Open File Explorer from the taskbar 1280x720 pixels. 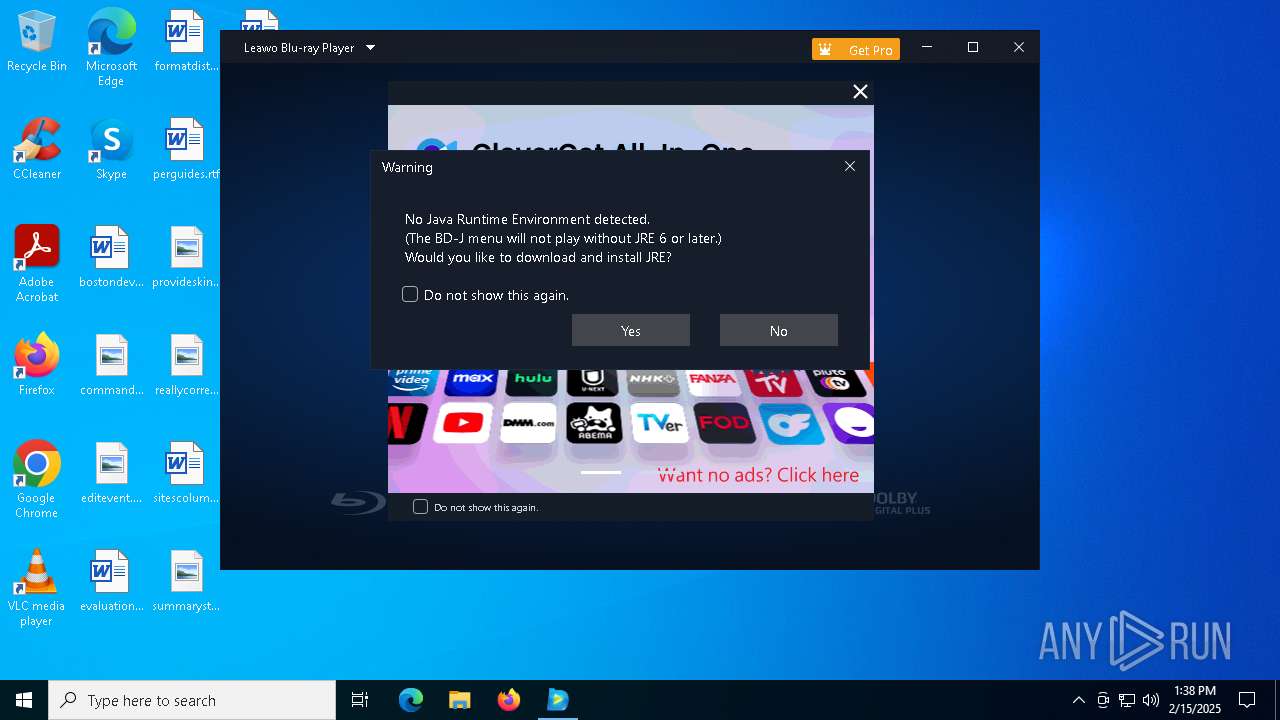click(459, 700)
